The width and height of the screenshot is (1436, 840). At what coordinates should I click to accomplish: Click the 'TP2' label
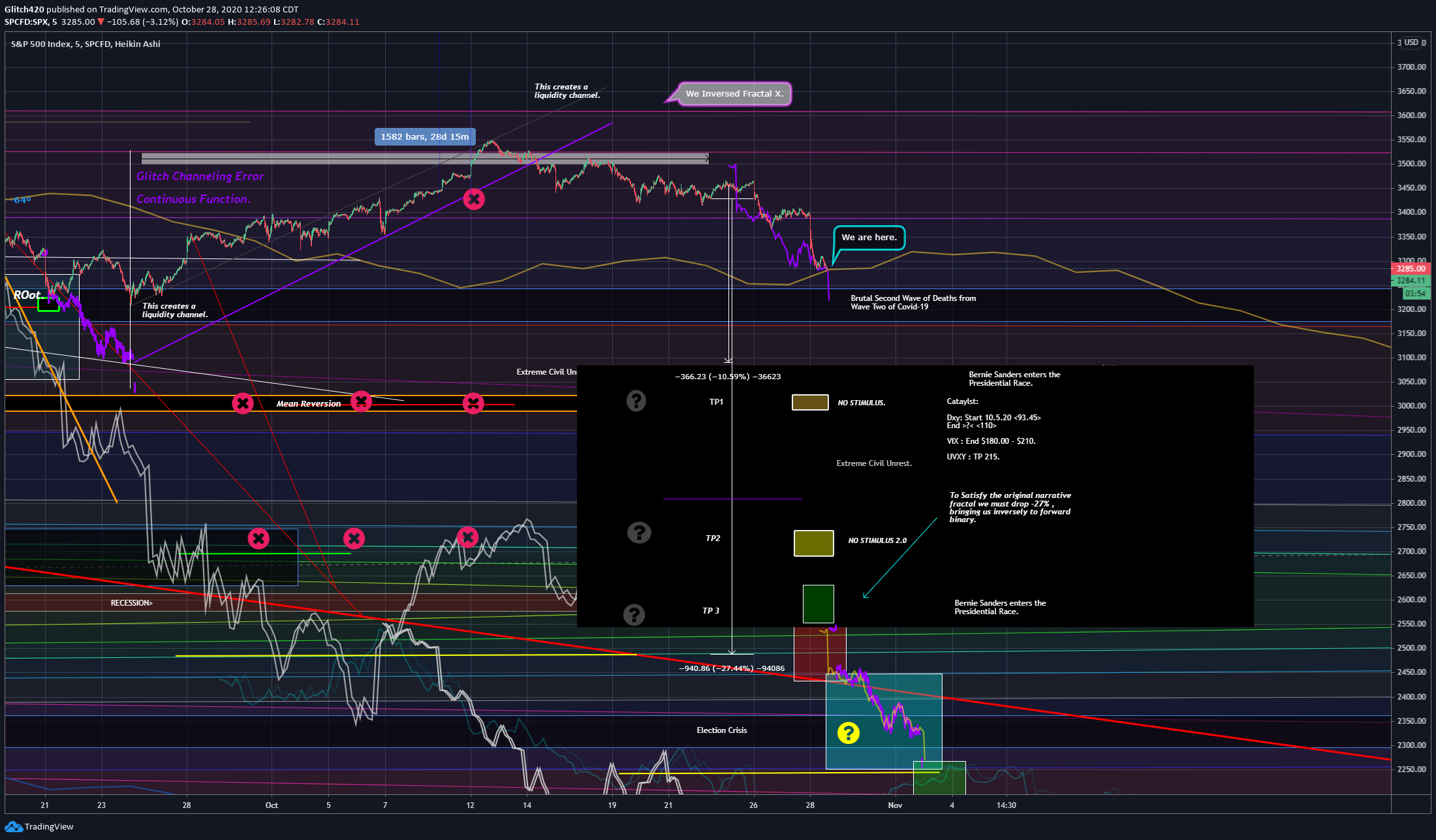pos(713,538)
